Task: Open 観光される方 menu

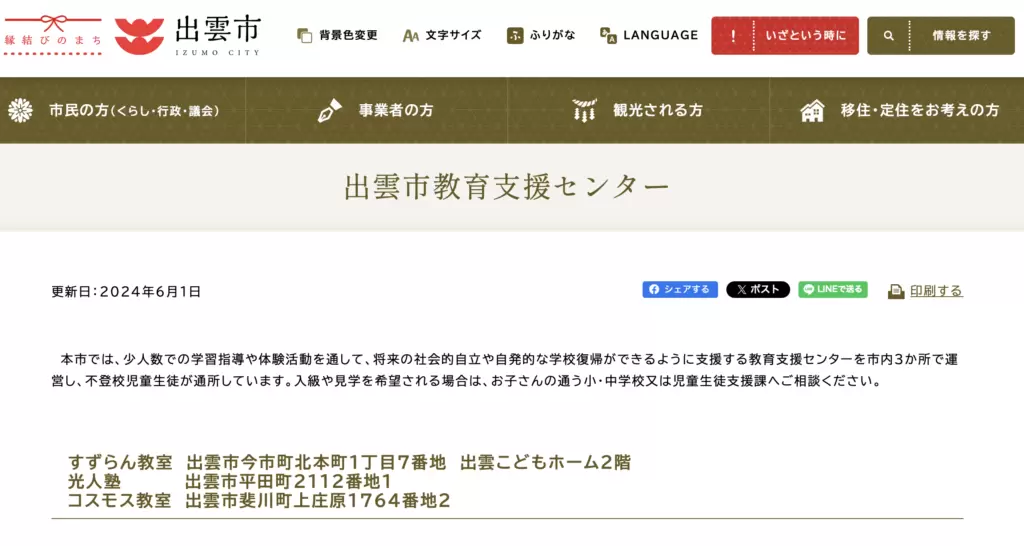Action: [x=638, y=110]
